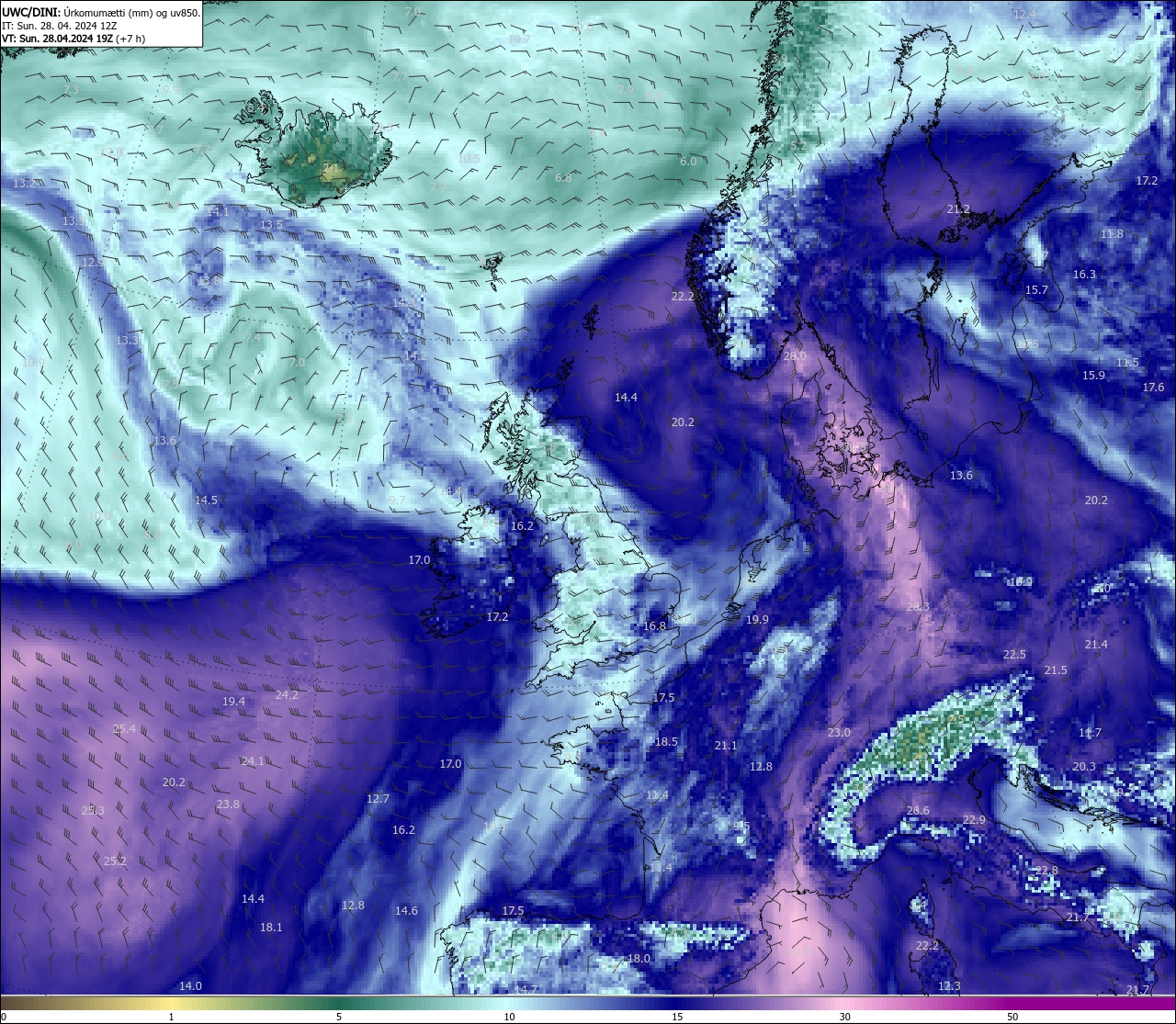Click the 21.2 value over Finland

pyautogui.click(x=958, y=209)
